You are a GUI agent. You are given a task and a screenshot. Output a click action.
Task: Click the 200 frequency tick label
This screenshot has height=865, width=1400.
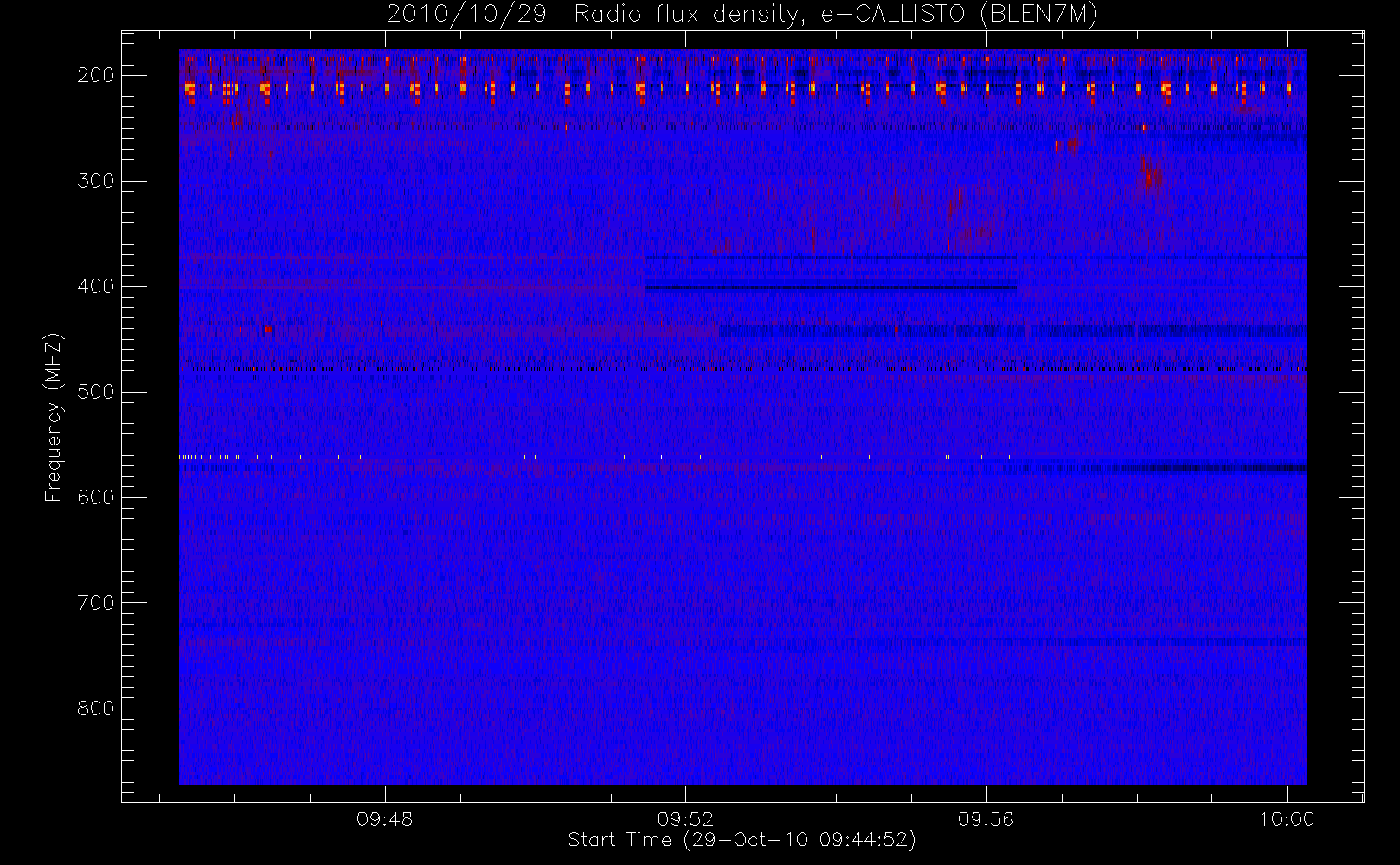click(96, 75)
